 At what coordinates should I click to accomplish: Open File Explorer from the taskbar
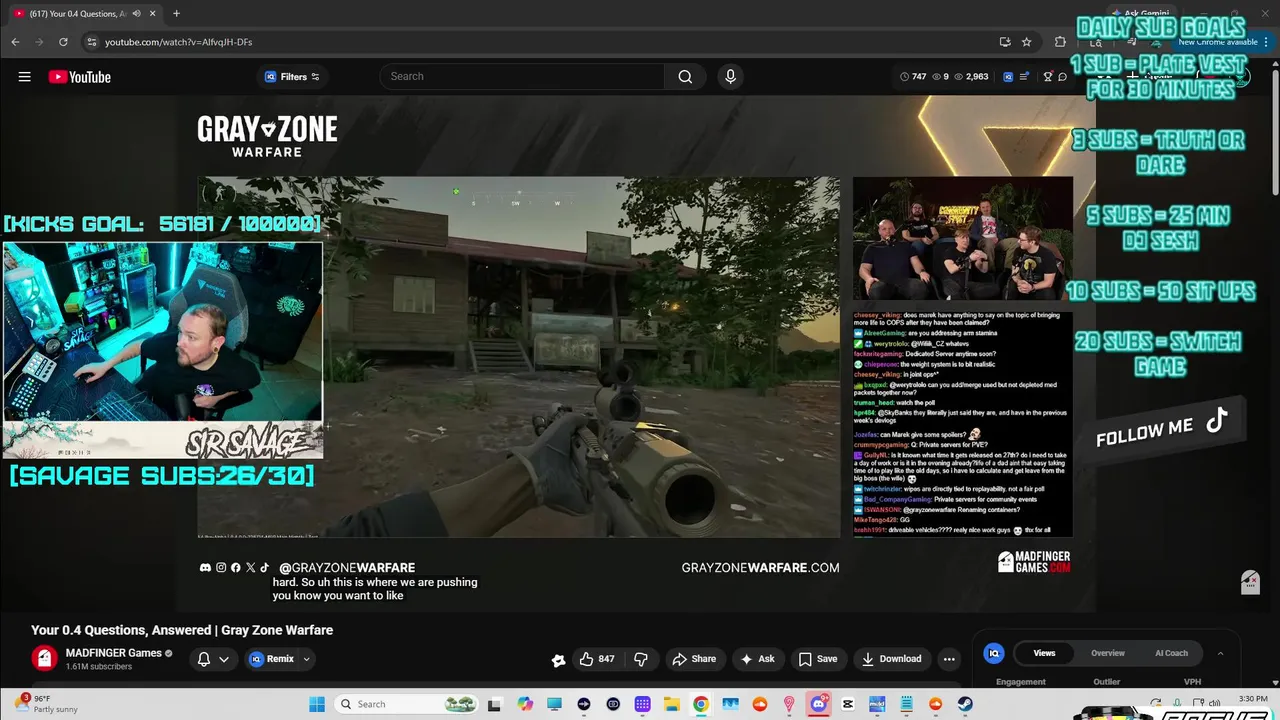(671, 704)
